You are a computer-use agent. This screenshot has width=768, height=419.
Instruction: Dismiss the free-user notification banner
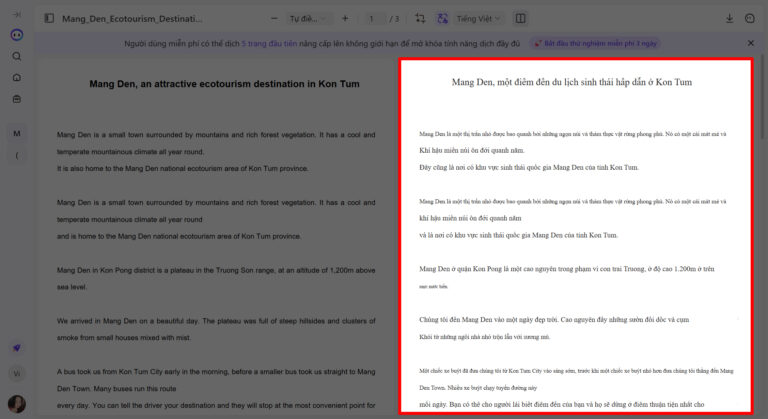[x=751, y=43]
